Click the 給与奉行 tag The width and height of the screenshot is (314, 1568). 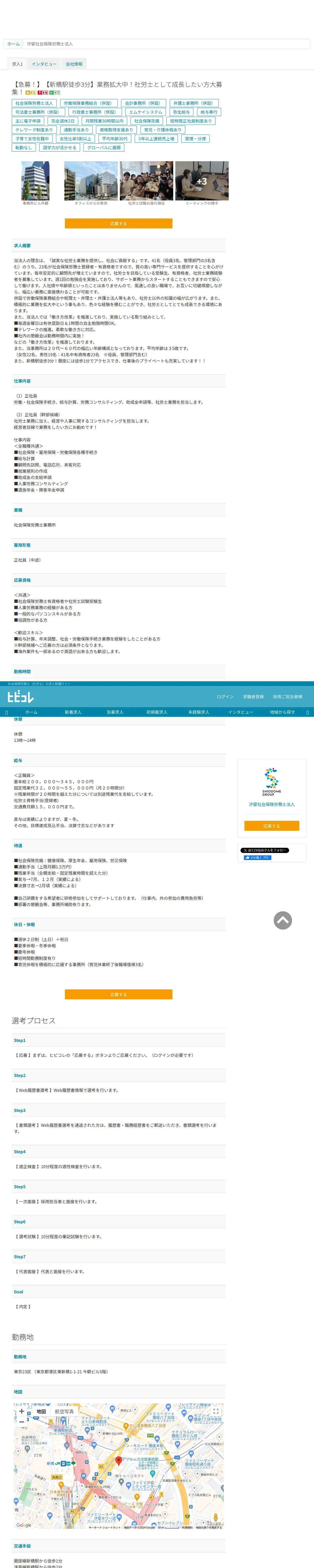coord(209,112)
